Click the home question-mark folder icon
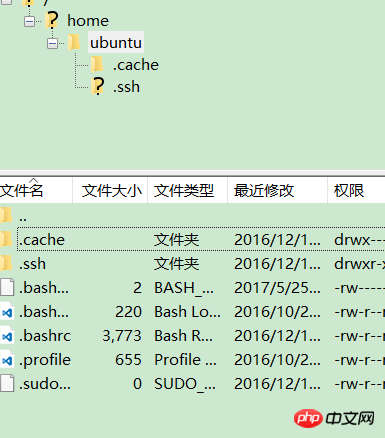This screenshot has width=385, height=438. [52, 20]
